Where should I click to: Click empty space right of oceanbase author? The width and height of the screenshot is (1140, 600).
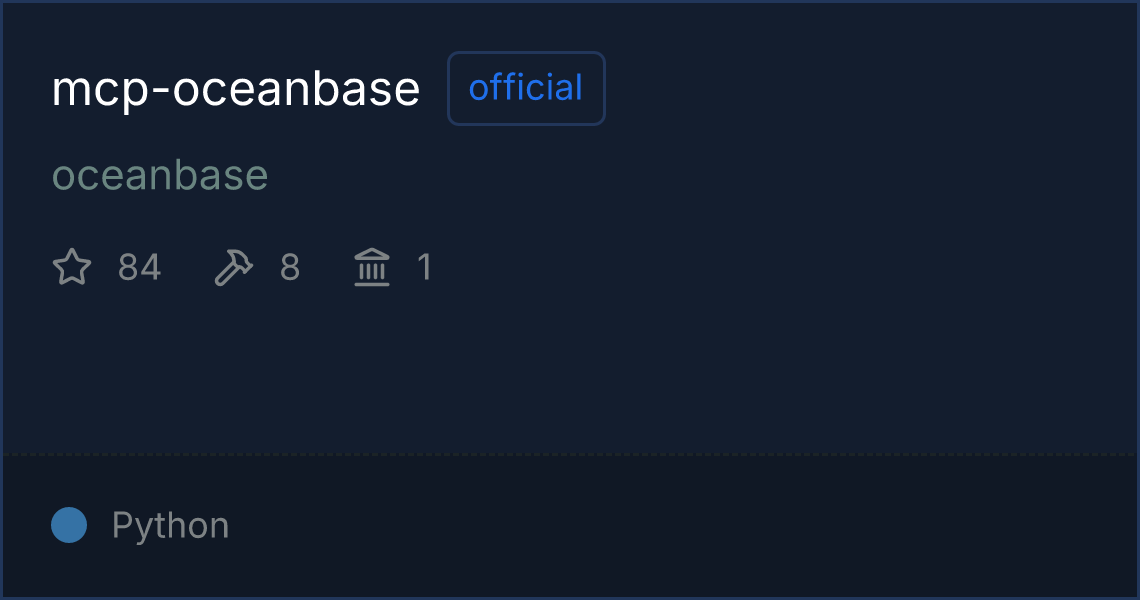[x=700, y=176]
